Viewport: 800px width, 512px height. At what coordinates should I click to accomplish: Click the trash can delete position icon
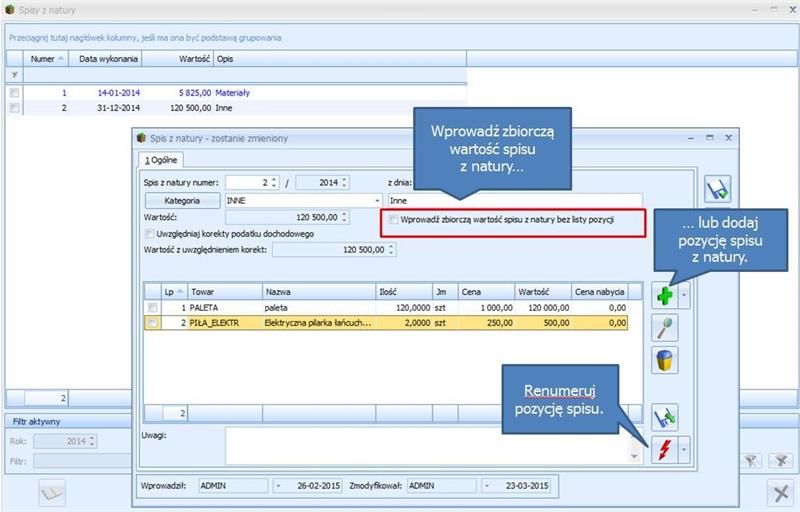[664, 360]
